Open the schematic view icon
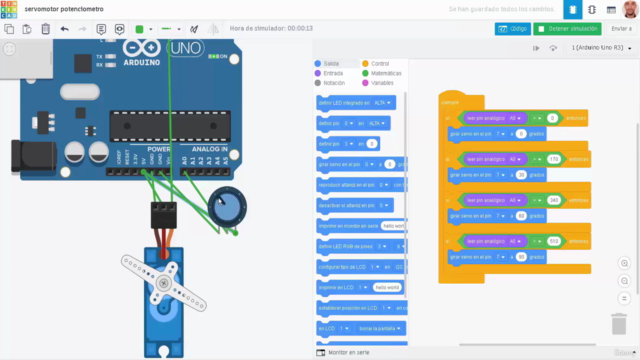The image size is (640, 360). tap(592, 10)
